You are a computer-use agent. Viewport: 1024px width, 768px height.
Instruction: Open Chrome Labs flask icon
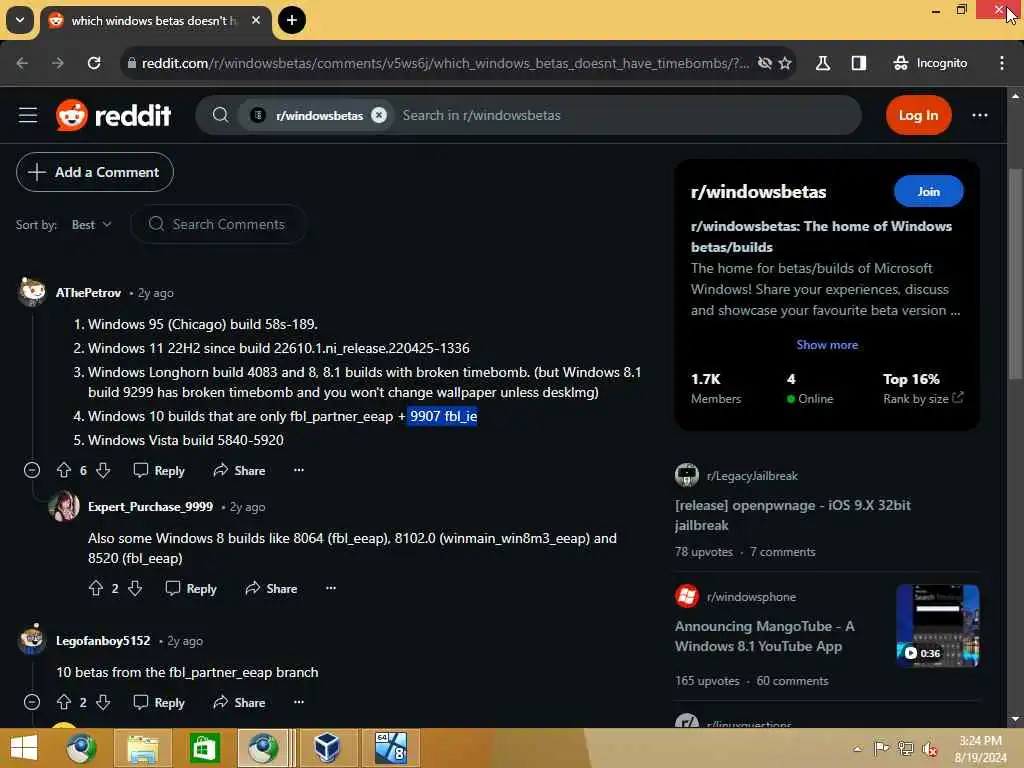click(x=823, y=63)
